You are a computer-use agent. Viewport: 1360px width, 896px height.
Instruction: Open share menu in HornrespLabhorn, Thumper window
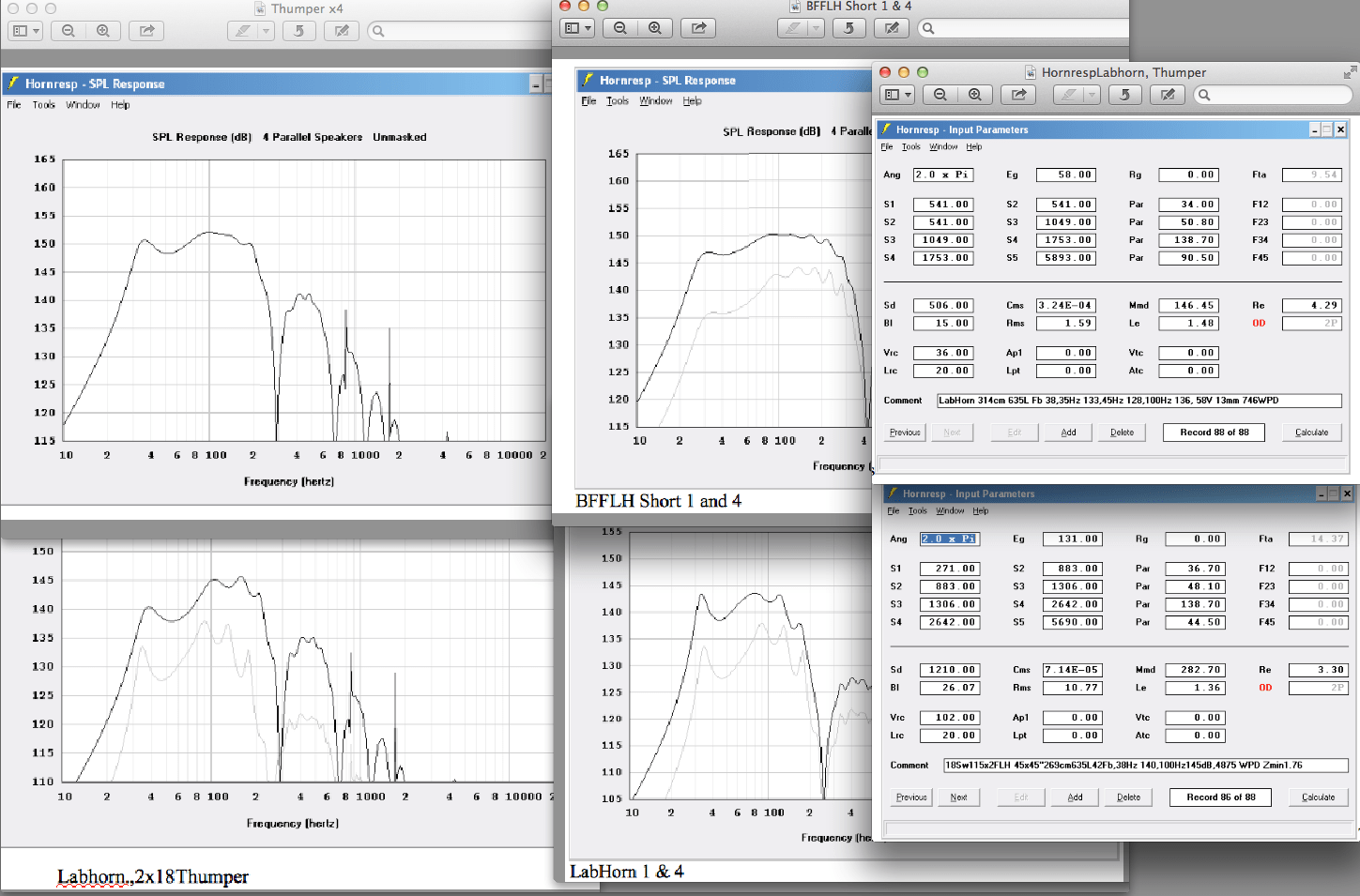point(1018,95)
